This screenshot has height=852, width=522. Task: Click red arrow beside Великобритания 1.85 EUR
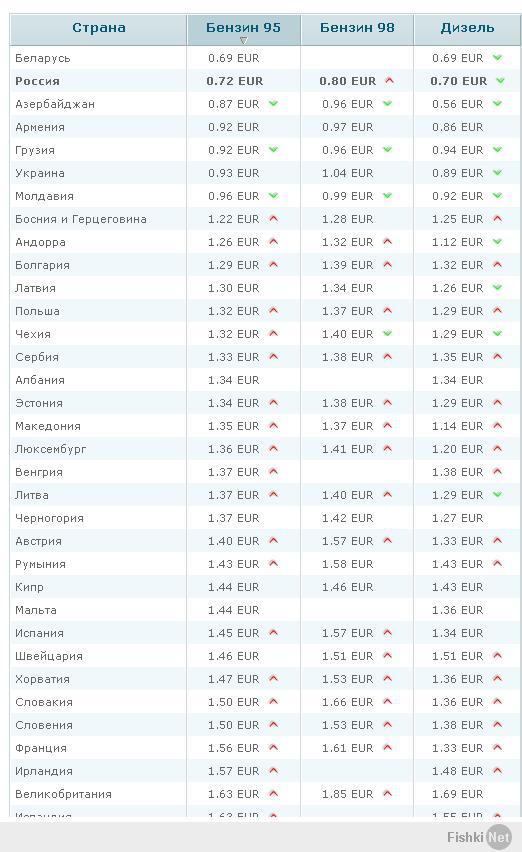[x=387, y=793]
